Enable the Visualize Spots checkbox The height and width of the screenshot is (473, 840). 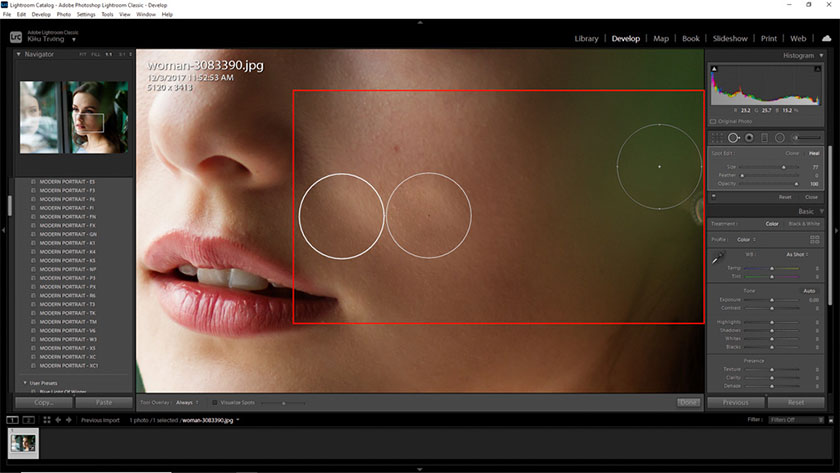click(214, 402)
